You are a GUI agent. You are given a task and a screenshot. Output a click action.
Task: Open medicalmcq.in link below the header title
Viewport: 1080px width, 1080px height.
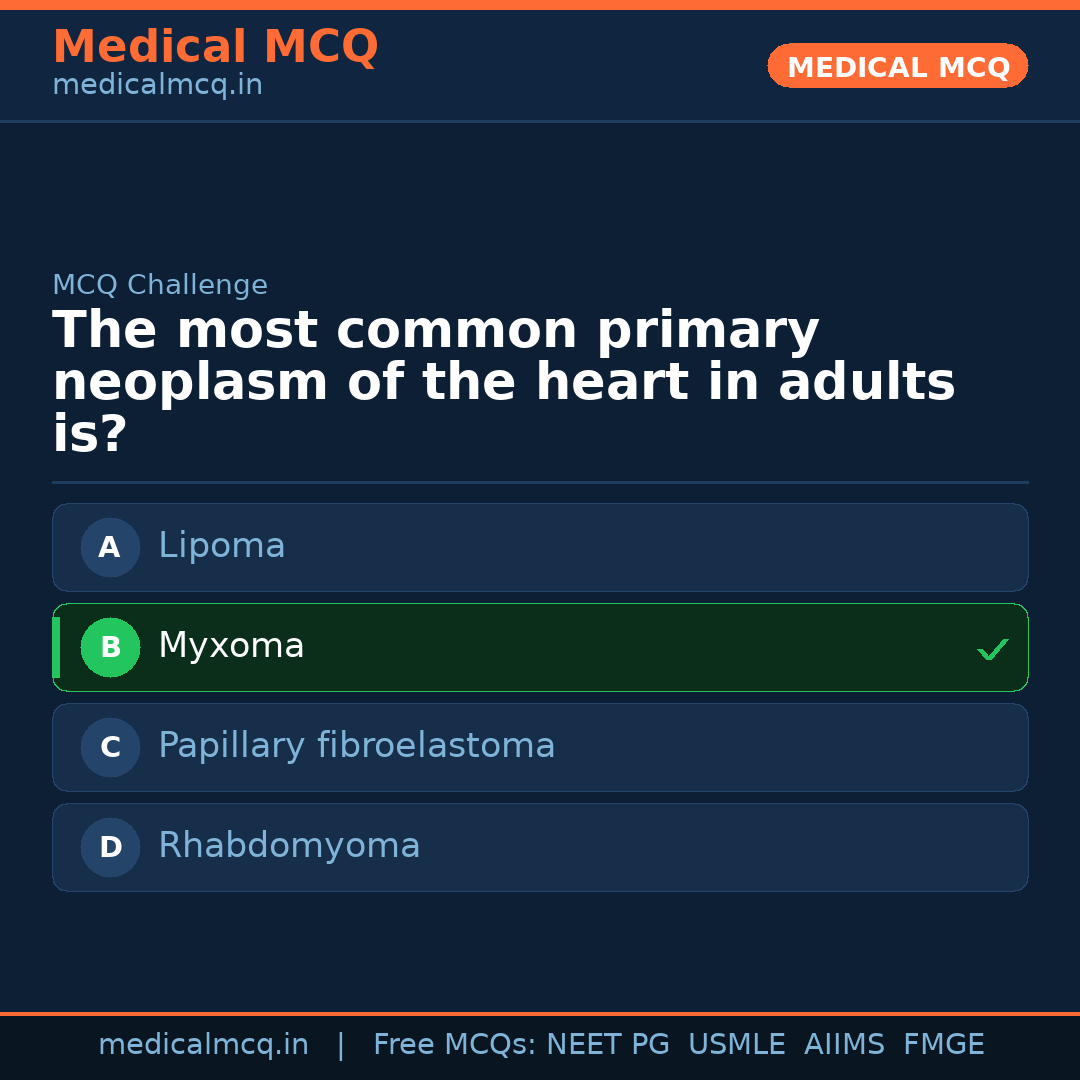[x=157, y=86]
